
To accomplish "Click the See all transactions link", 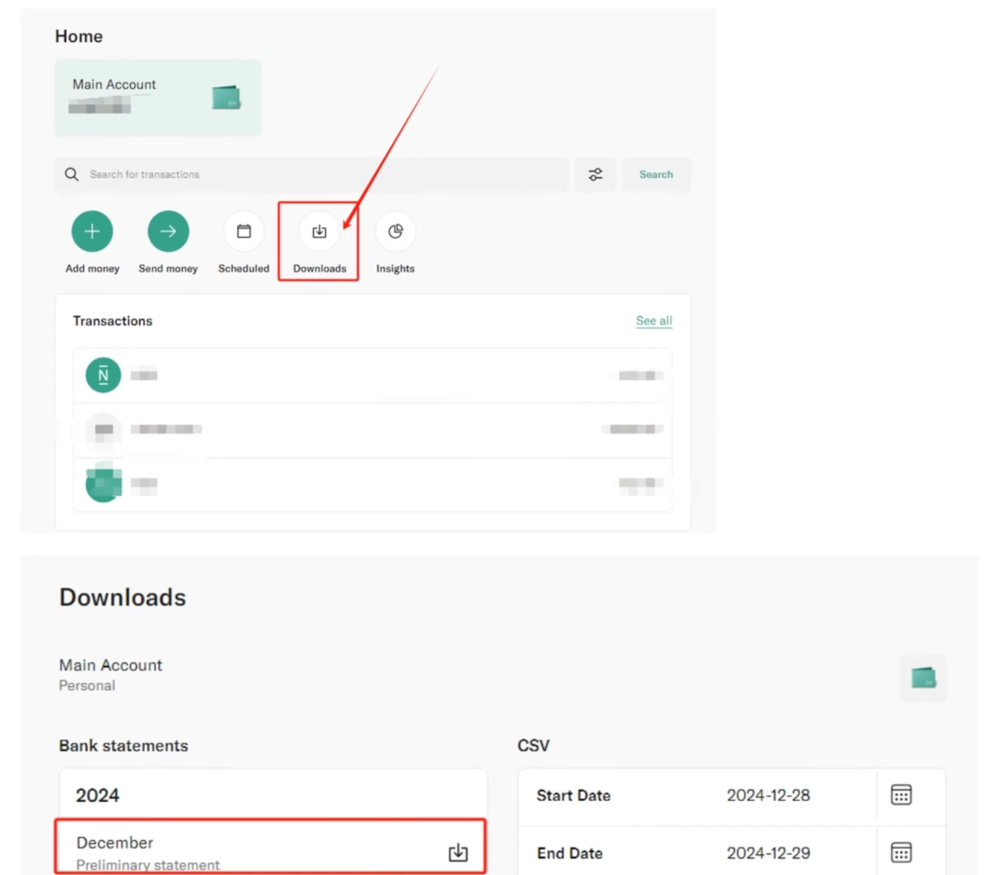I will click(x=654, y=321).
